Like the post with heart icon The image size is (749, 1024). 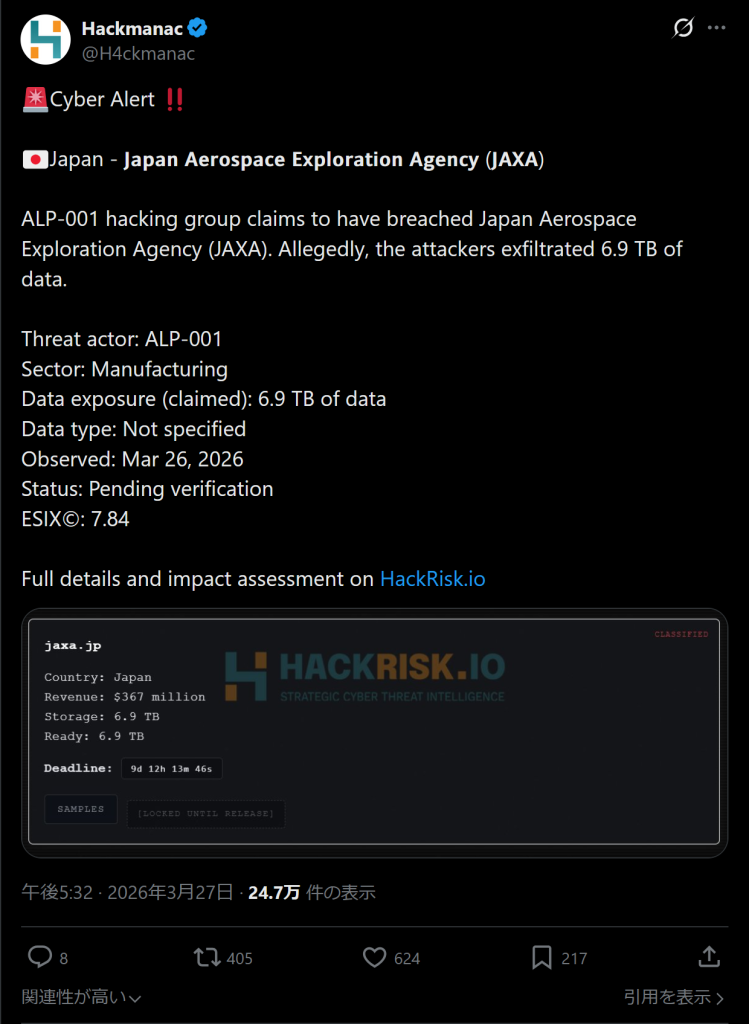coord(374,957)
